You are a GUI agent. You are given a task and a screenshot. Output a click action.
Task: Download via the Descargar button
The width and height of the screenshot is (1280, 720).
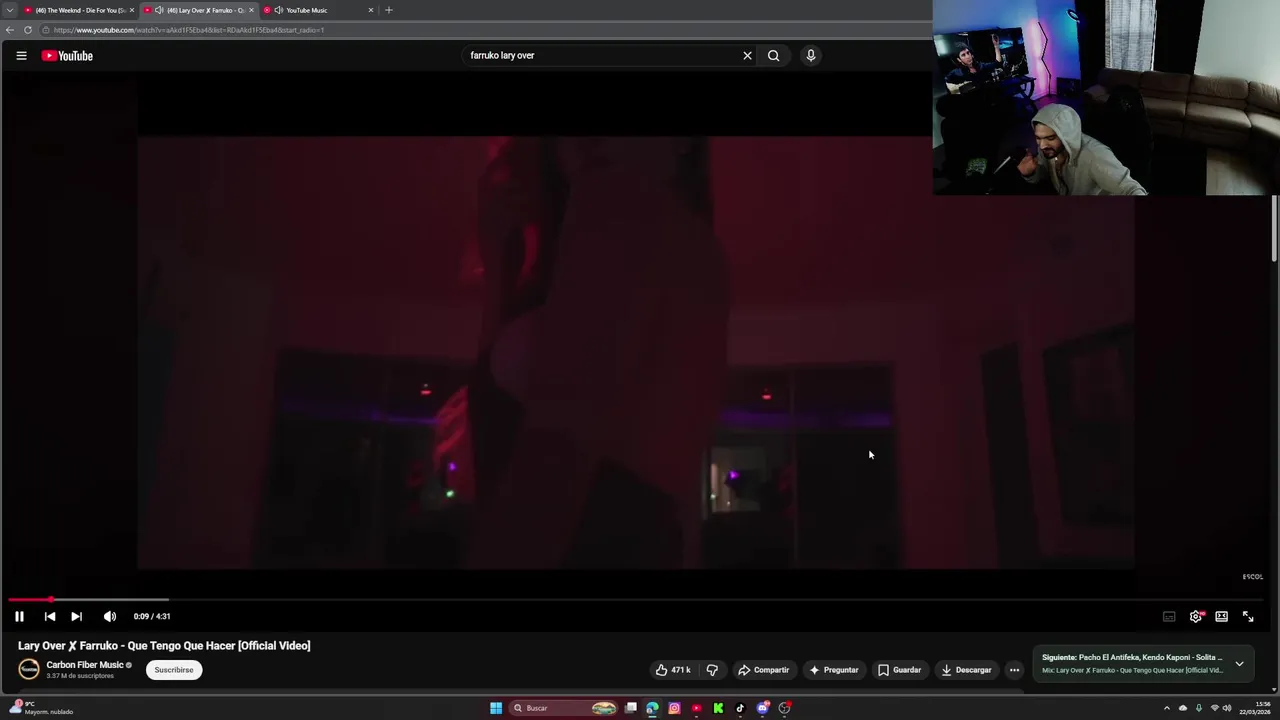coord(966,670)
